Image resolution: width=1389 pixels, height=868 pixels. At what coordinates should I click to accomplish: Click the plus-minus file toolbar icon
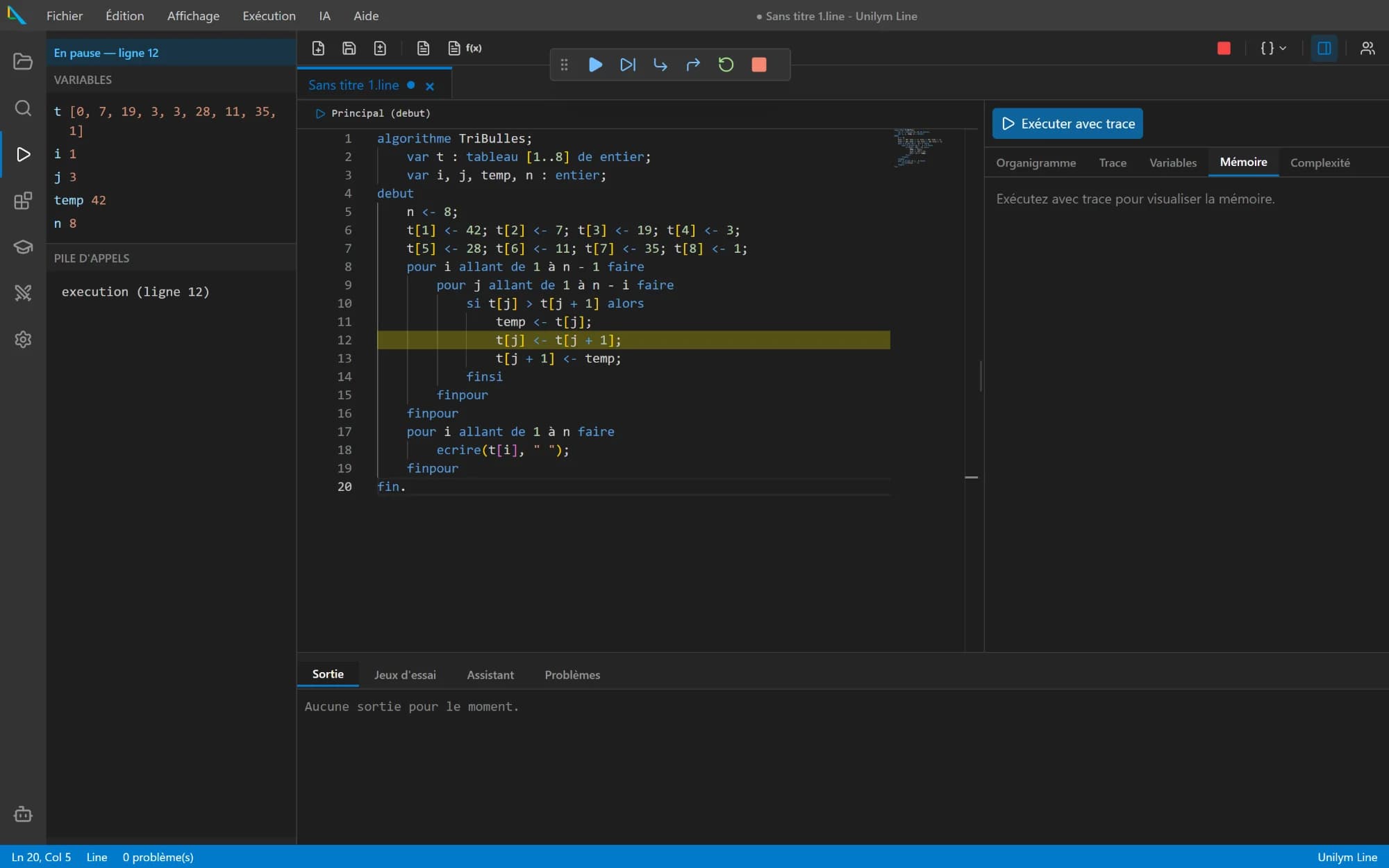(380, 48)
